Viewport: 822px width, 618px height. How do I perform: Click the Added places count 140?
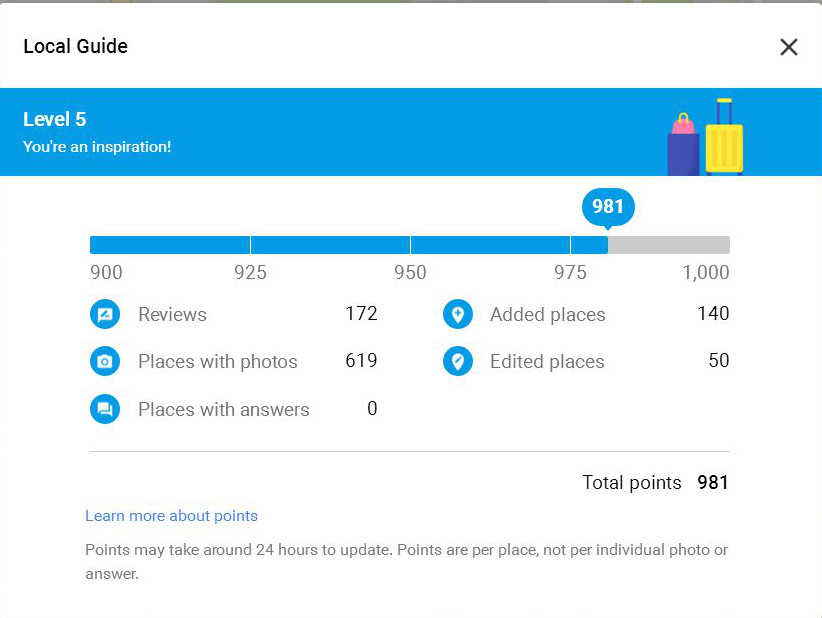coord(713,313)
